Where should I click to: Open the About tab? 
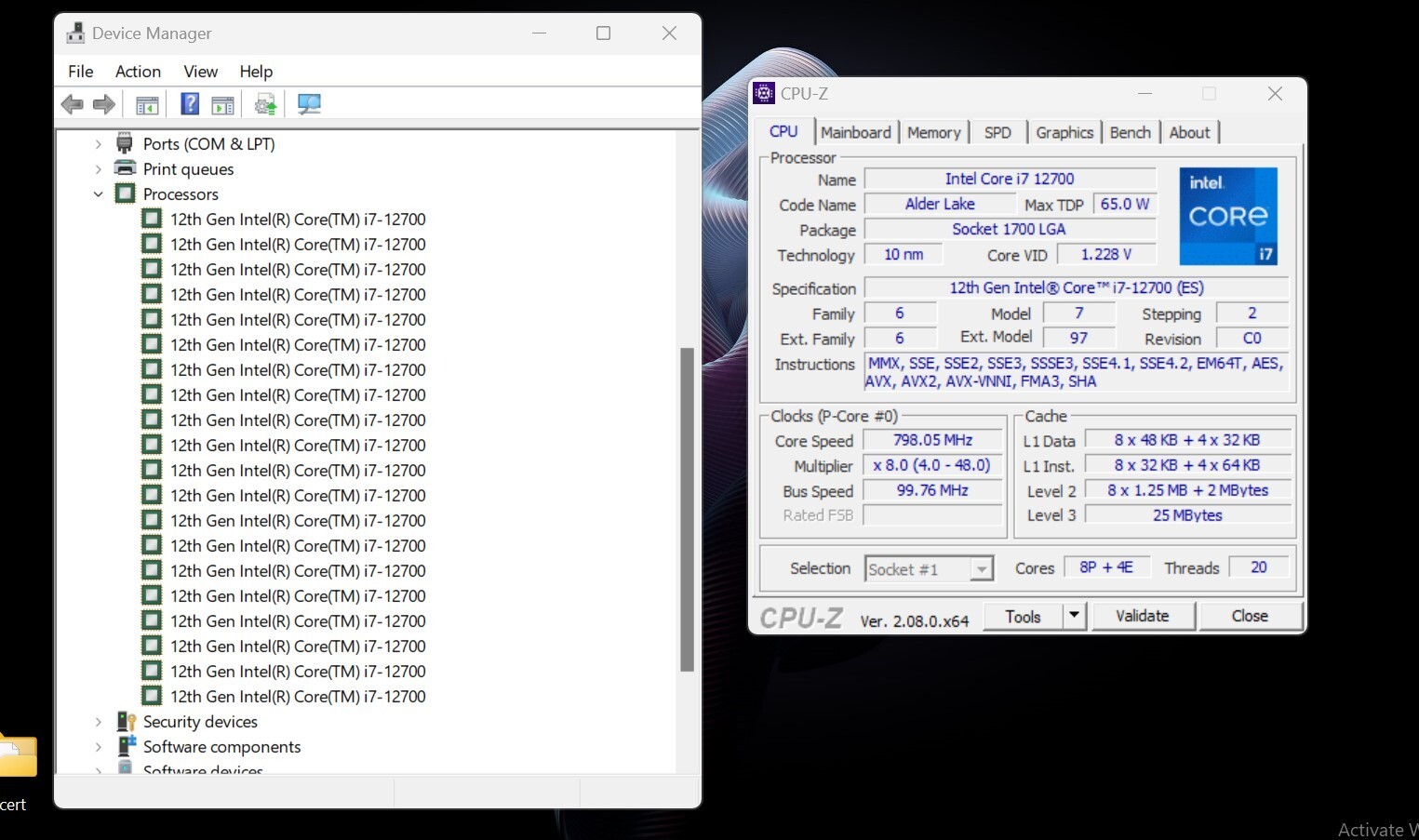point(1189,132)
